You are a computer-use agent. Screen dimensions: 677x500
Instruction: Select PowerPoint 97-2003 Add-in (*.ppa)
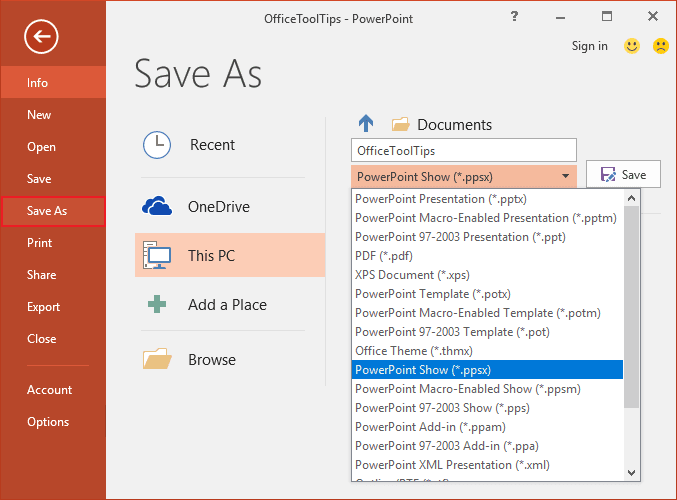(x=487, y=446)
